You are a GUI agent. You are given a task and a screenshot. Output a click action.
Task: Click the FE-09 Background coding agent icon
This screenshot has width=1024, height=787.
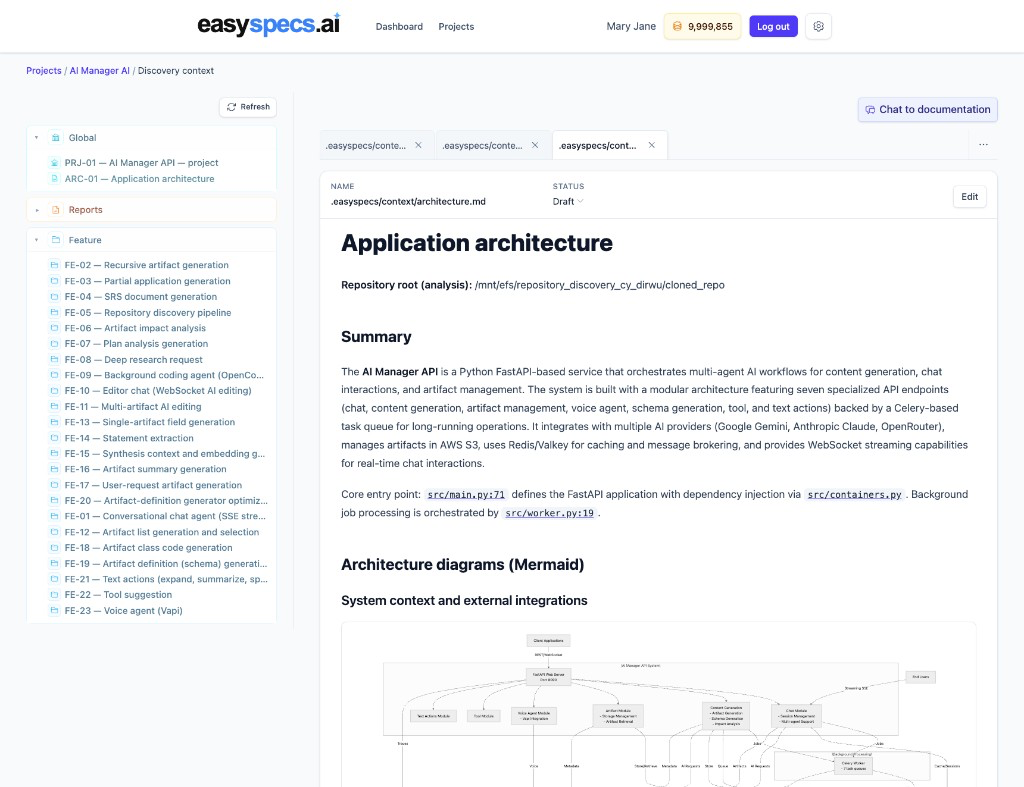point(54,375)
